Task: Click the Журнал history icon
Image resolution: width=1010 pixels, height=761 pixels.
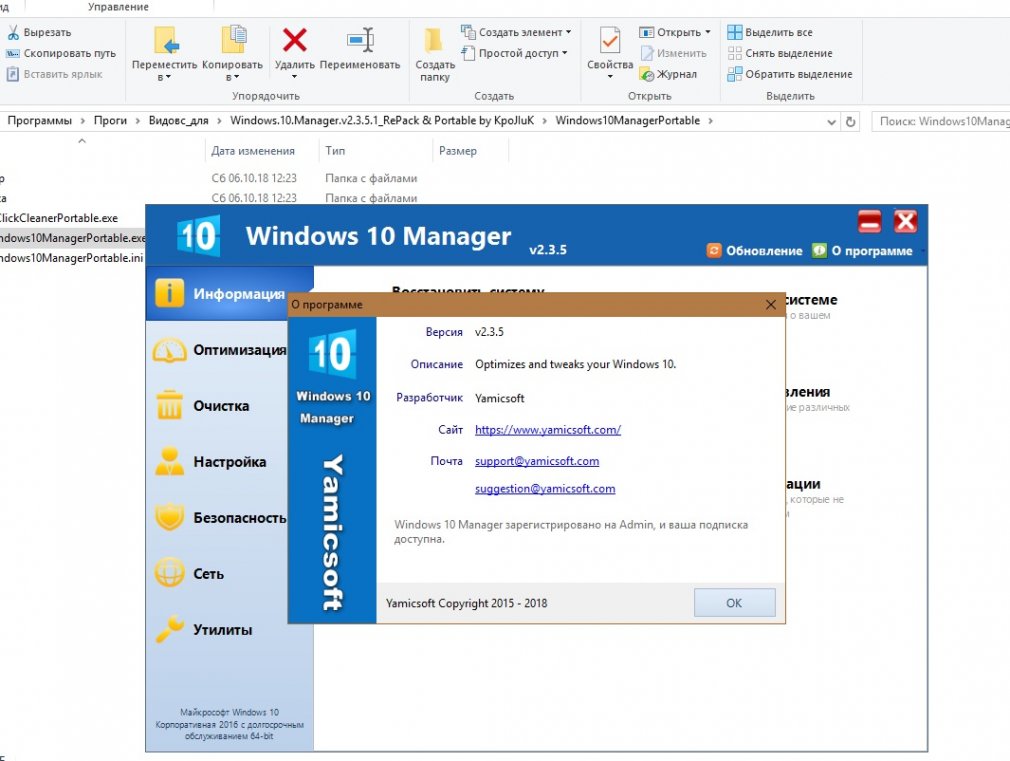Action: click(x=647, y=75)
